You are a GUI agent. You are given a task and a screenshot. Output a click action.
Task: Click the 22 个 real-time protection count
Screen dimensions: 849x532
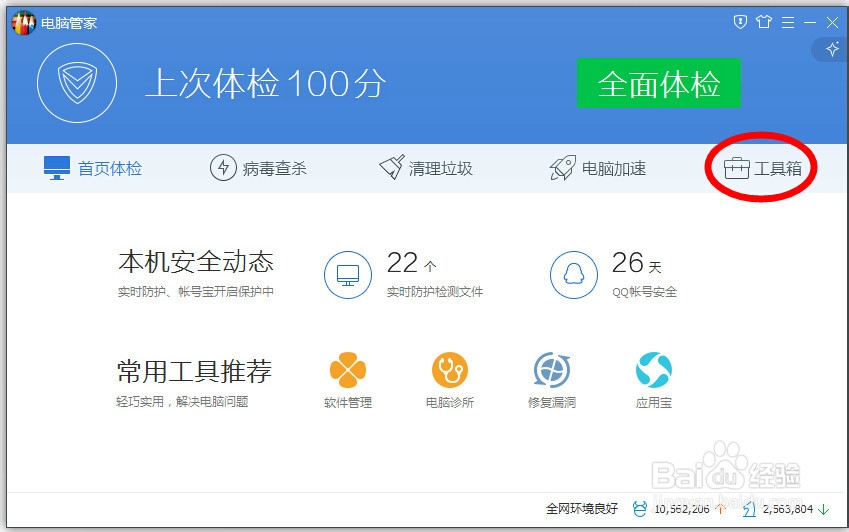point(412,263)
